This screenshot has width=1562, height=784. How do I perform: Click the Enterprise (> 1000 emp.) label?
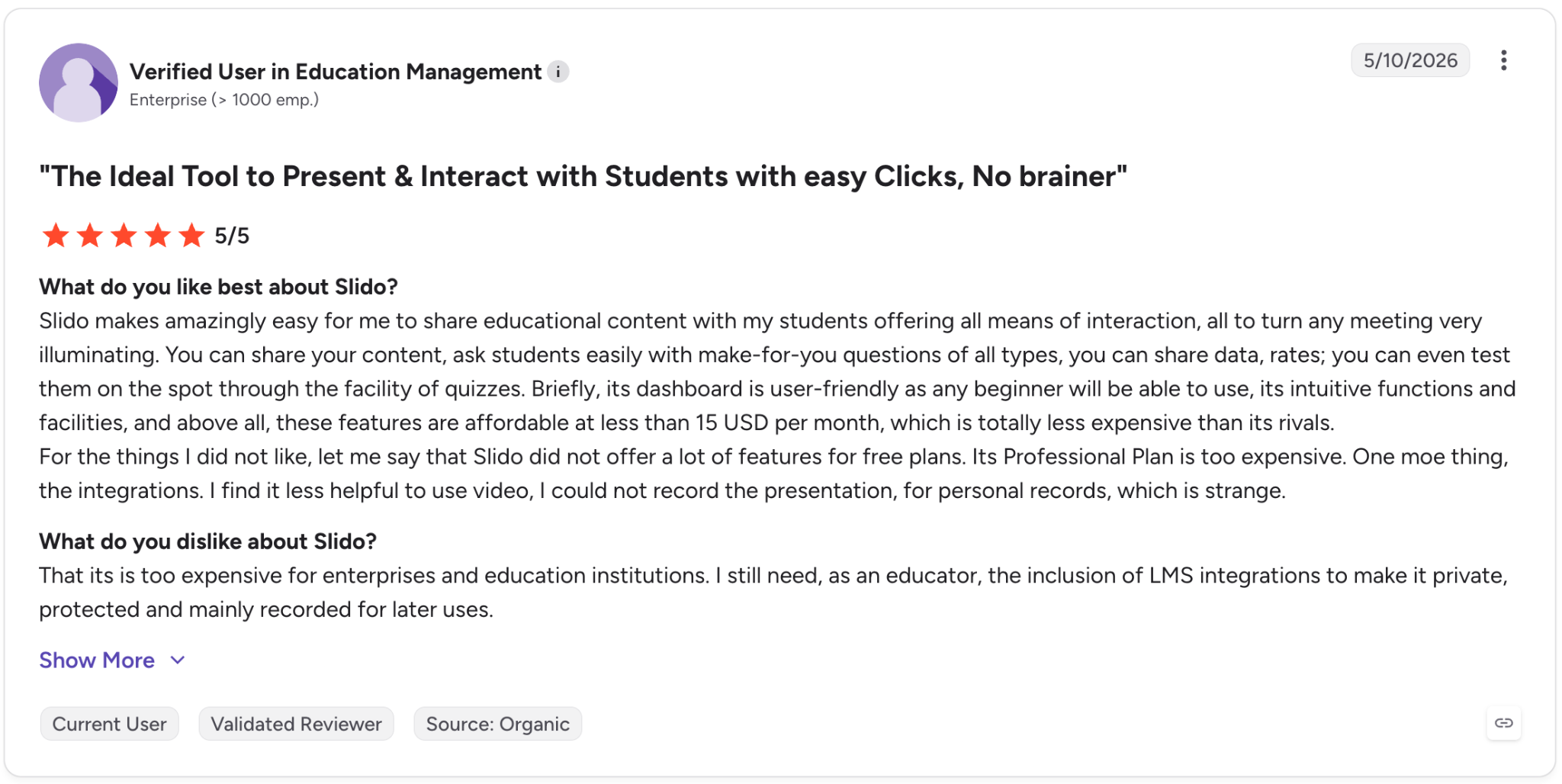point(224,100)
